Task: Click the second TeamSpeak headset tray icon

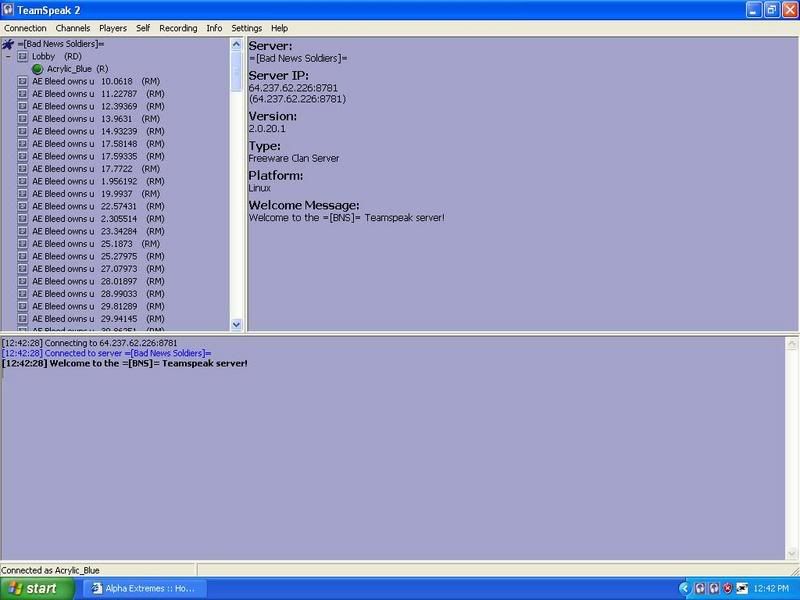Action: [x=714, y=589]
